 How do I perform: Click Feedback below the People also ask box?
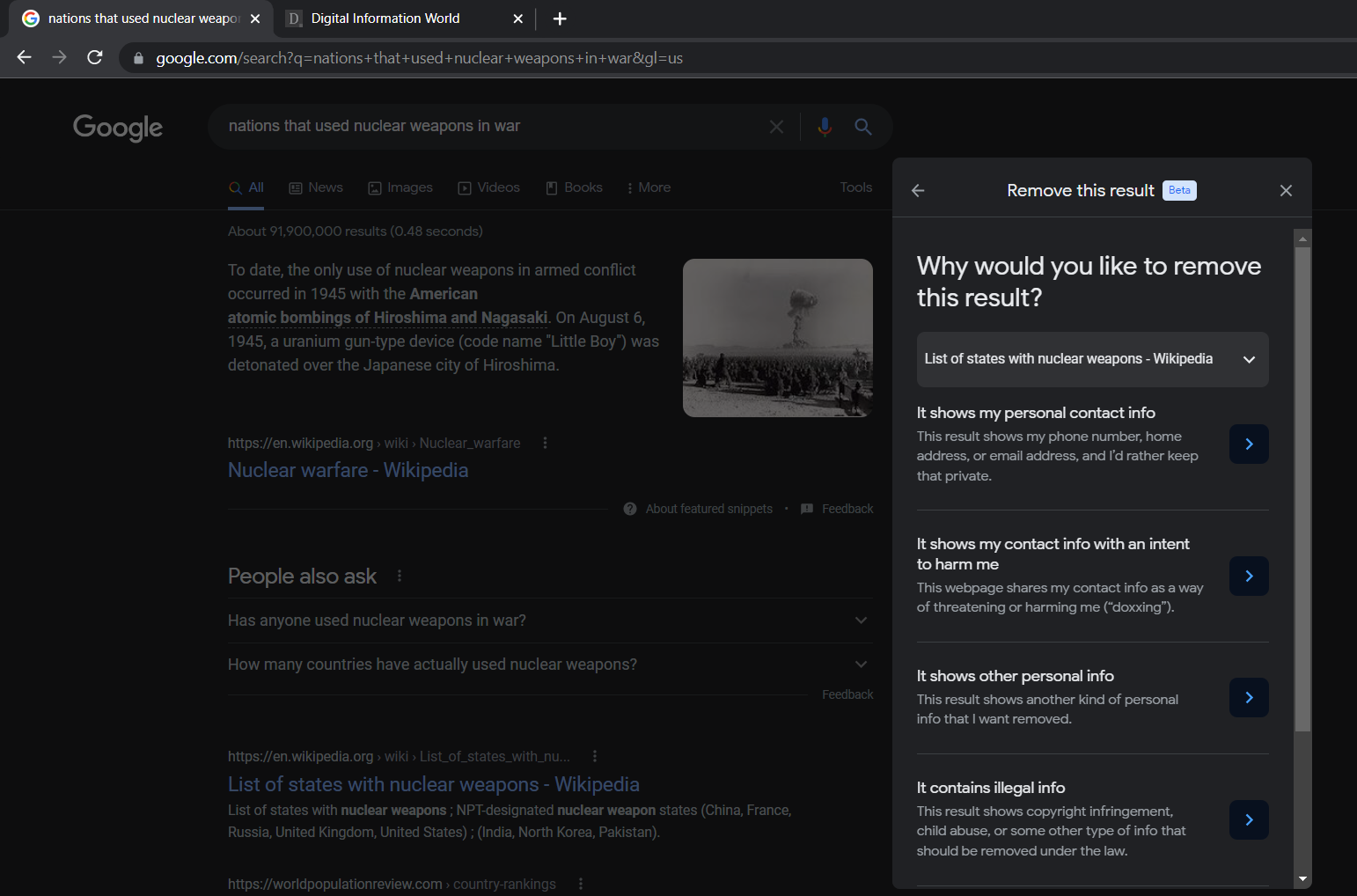tap(847, 694)
